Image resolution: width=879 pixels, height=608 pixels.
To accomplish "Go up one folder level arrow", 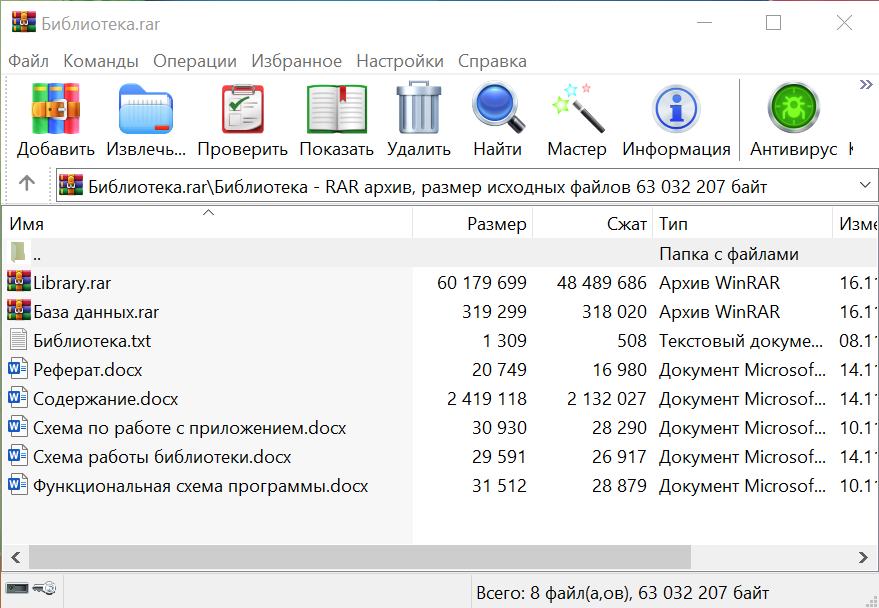I will pyautogui.click(x=27, y=184).
